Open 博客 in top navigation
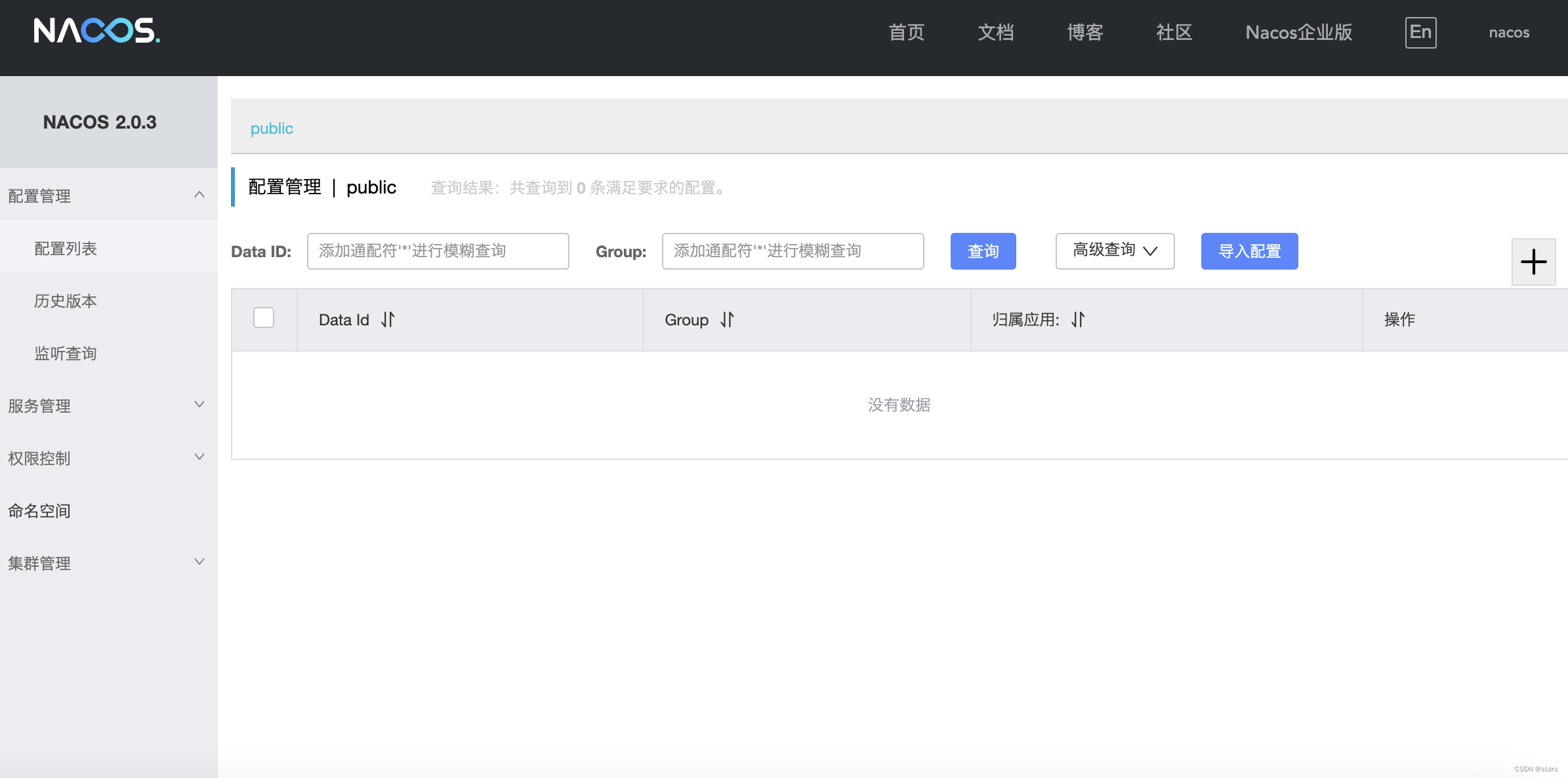1568x778 pixels. coord(1085,32)
